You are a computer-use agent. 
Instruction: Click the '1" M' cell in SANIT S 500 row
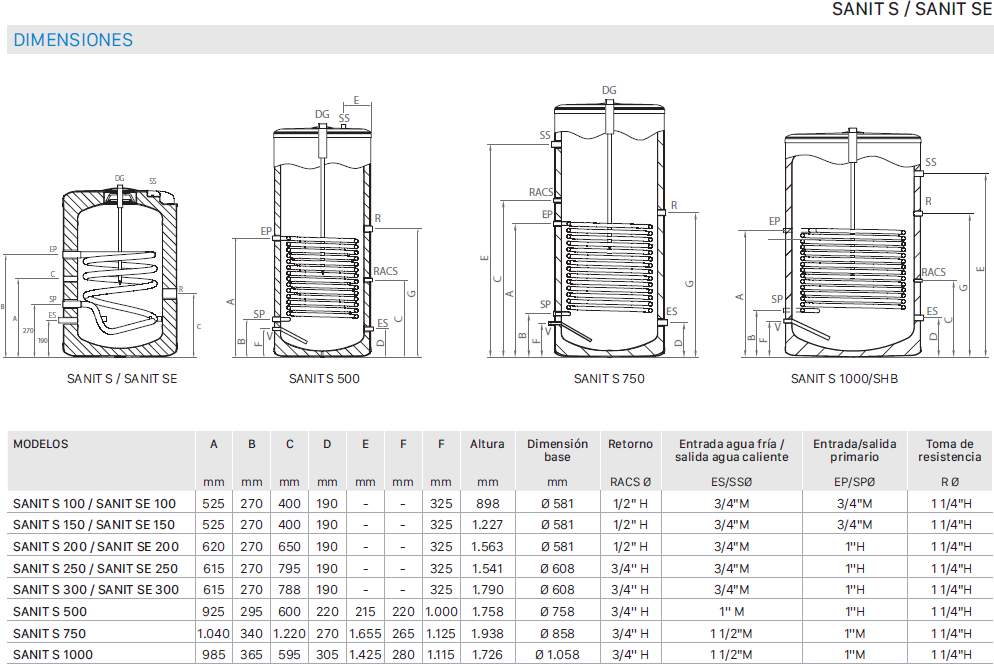point(732,612)
